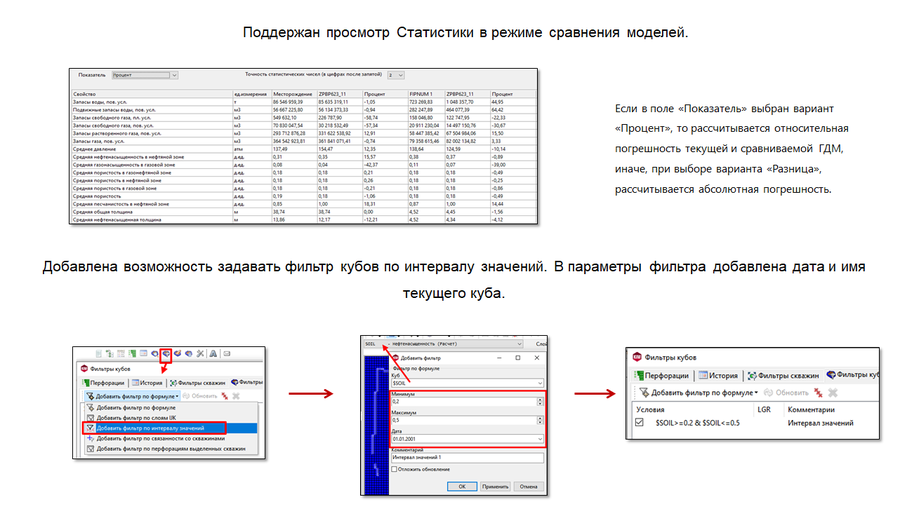Click the highlighted 'Добавить фильтр по формуле' dropdown button
This screenshot has height=523, width=900.
(133, 396)
